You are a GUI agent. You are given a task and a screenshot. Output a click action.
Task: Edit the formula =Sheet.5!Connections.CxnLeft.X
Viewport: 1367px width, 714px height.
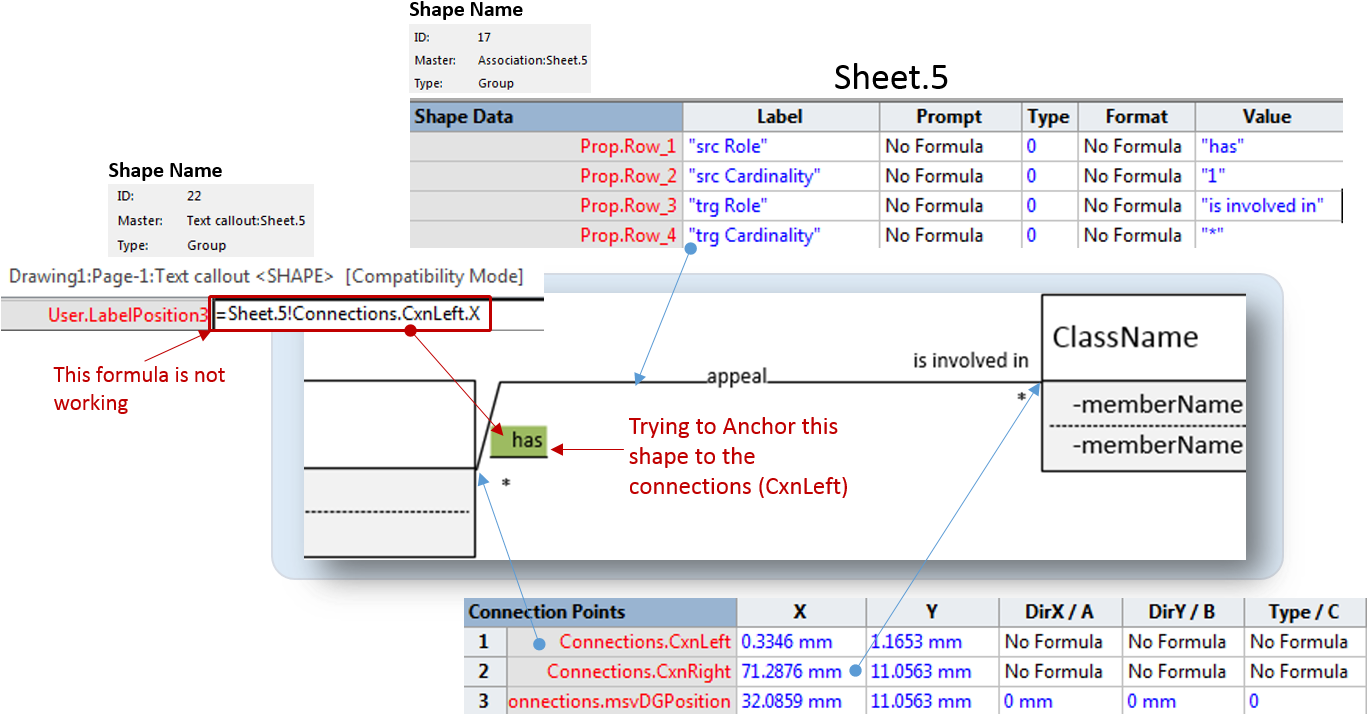click(x=350, y=314)
